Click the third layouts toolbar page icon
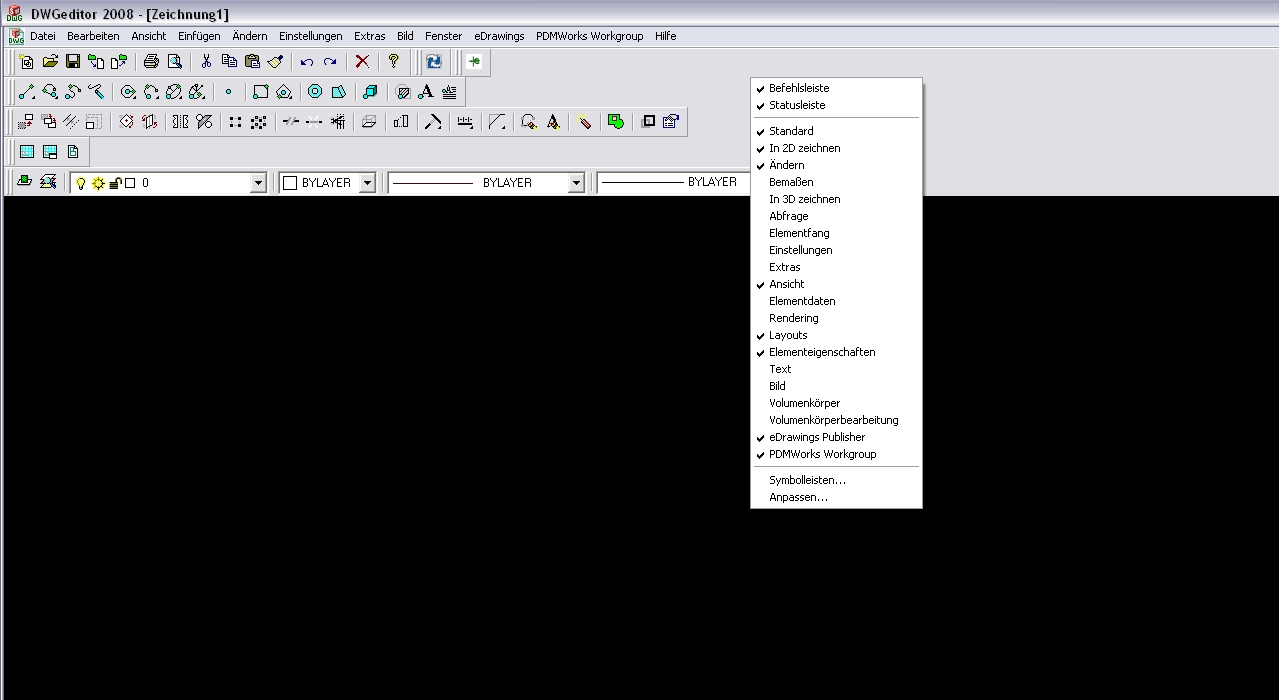The image size is (1279, 700). [x=73, y=152]
